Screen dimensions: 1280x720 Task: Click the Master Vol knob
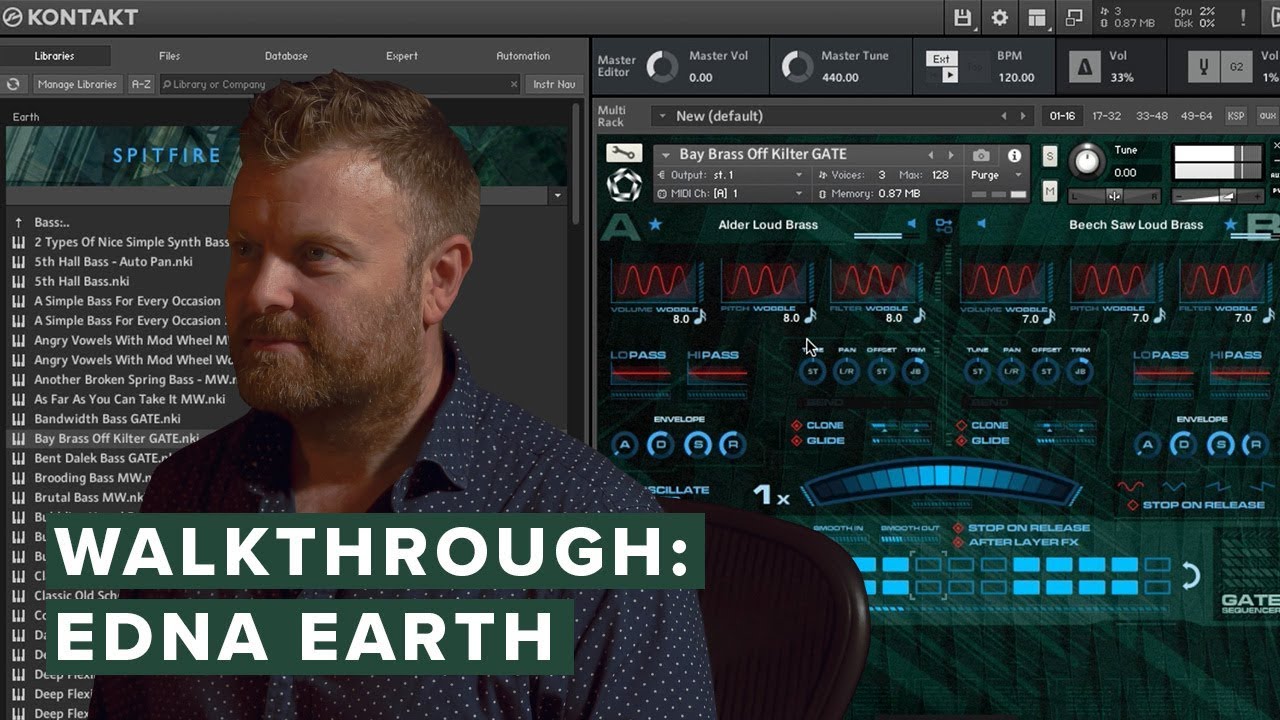[662, 67]
